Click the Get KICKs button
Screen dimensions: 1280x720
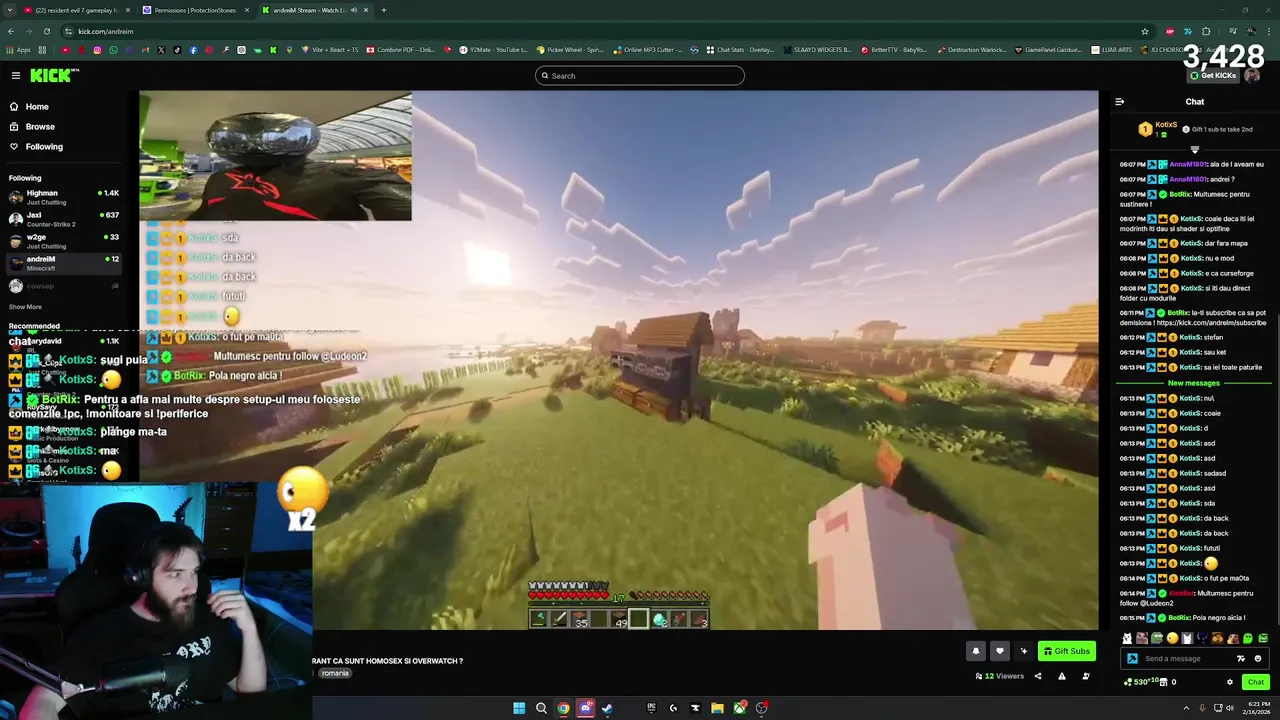(x=1212, y=76)
